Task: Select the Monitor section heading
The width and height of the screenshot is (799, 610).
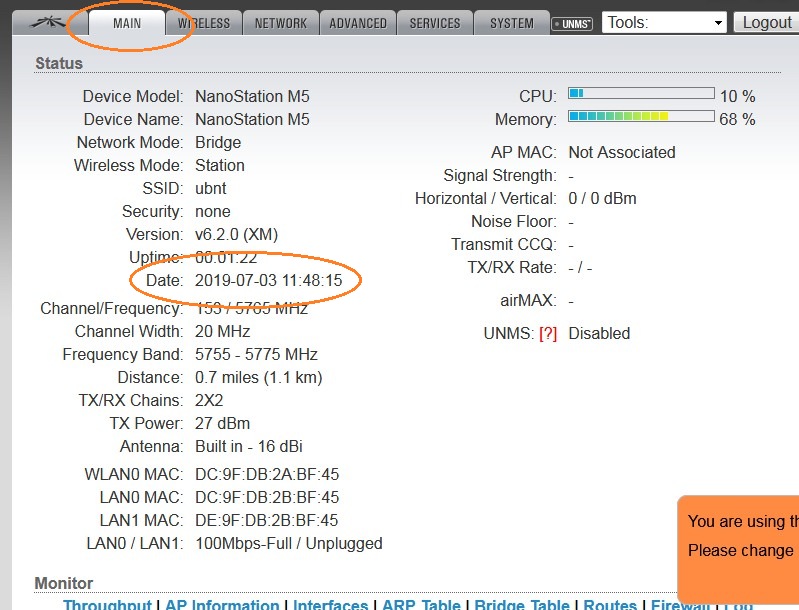Action: coord(64,583)
